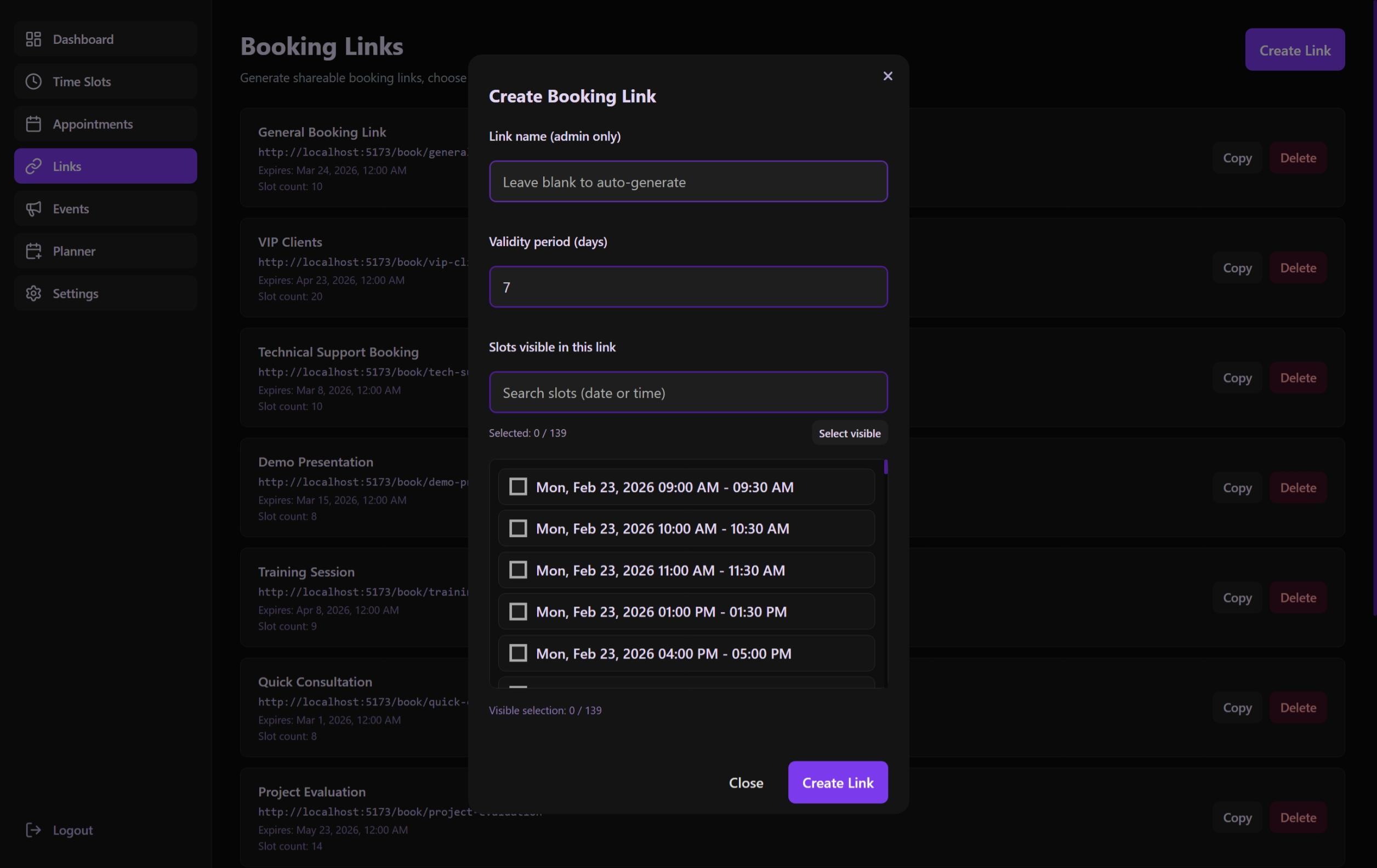Click the Select visible button
The image size is (1377, 868).
tap(849, 433)
